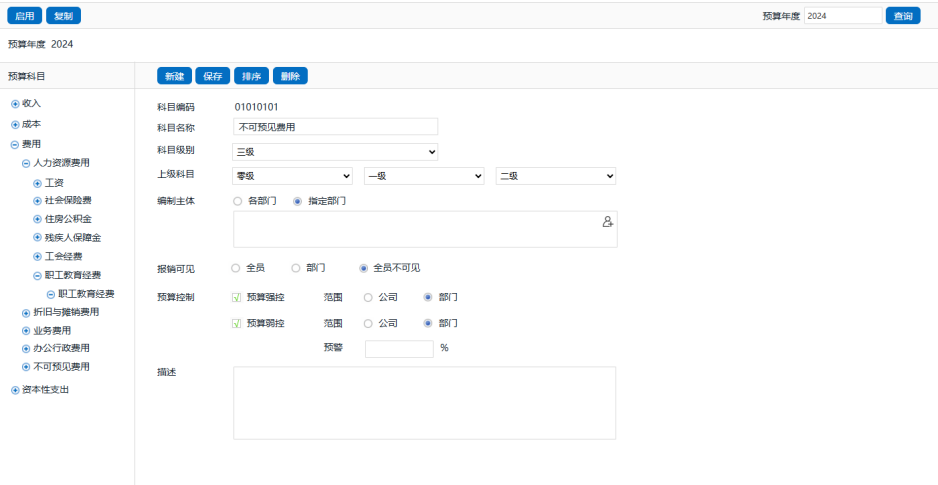The height and width of the screenshot is (485, 938).
Task: Expand the 资本性支出 plus icon
Action: coord(15,390)
